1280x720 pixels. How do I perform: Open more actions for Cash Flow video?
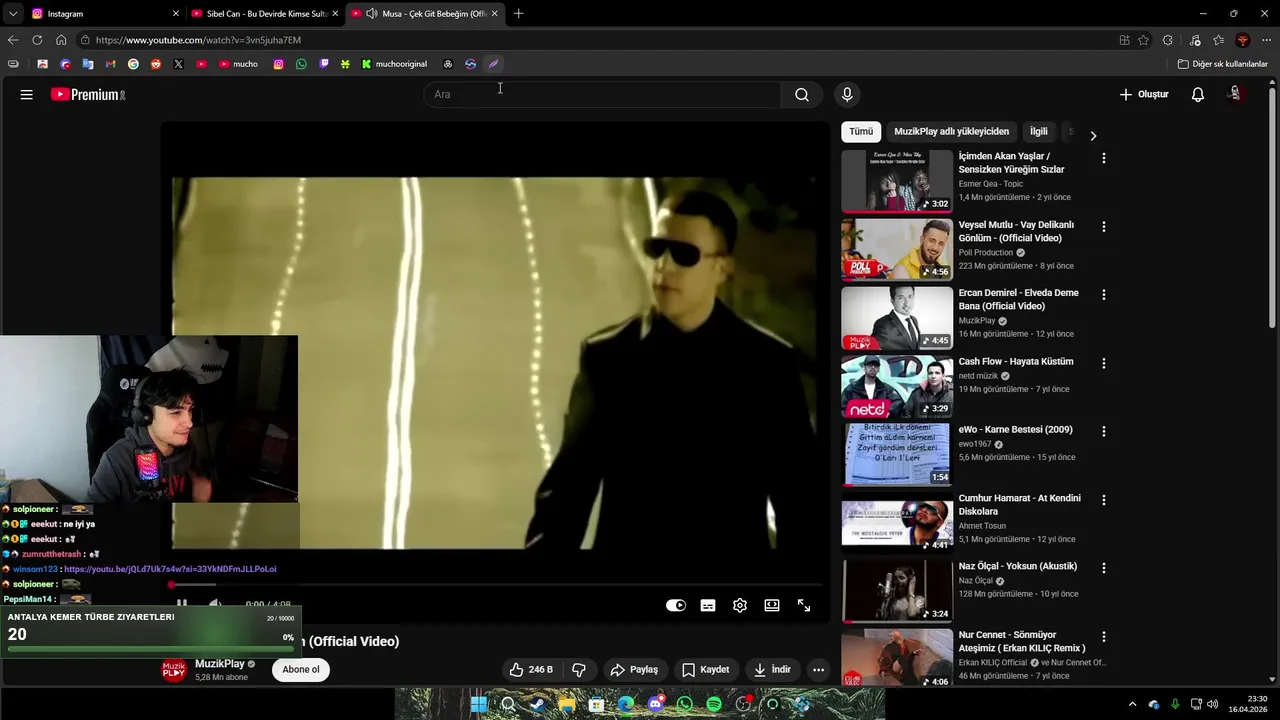tap(1104, 363)
